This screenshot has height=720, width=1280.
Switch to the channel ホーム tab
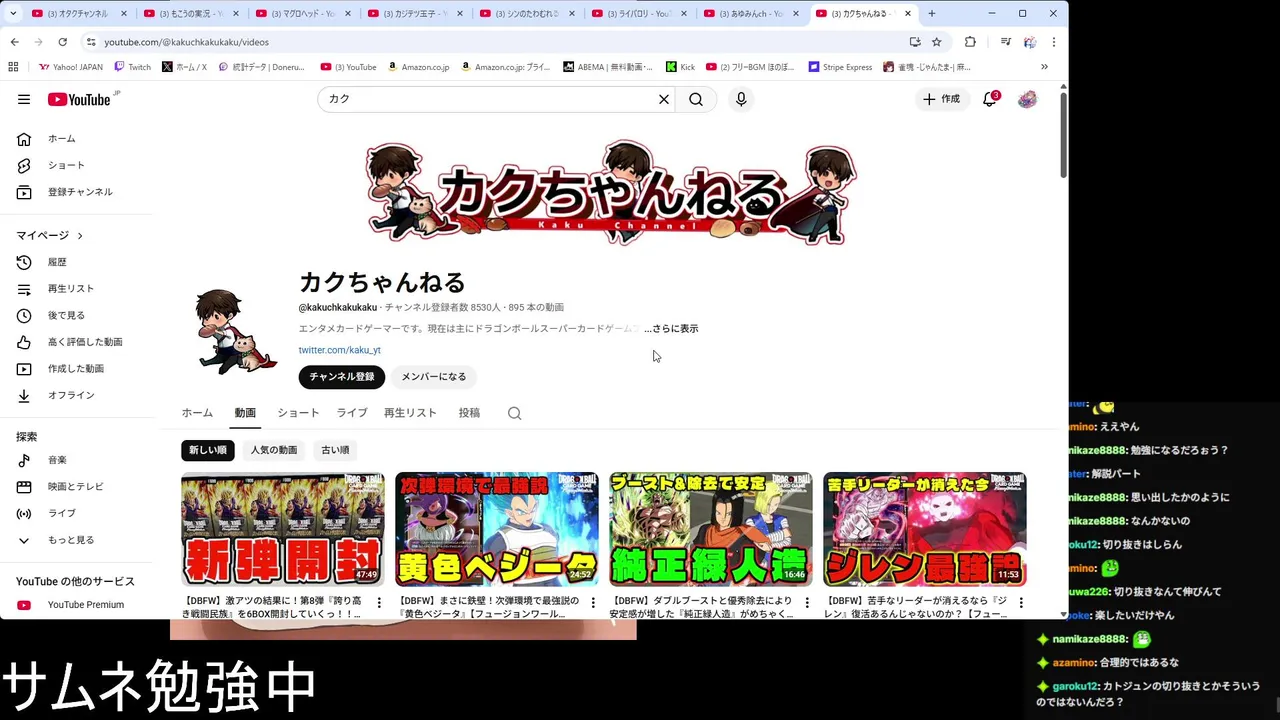point(197,413)
